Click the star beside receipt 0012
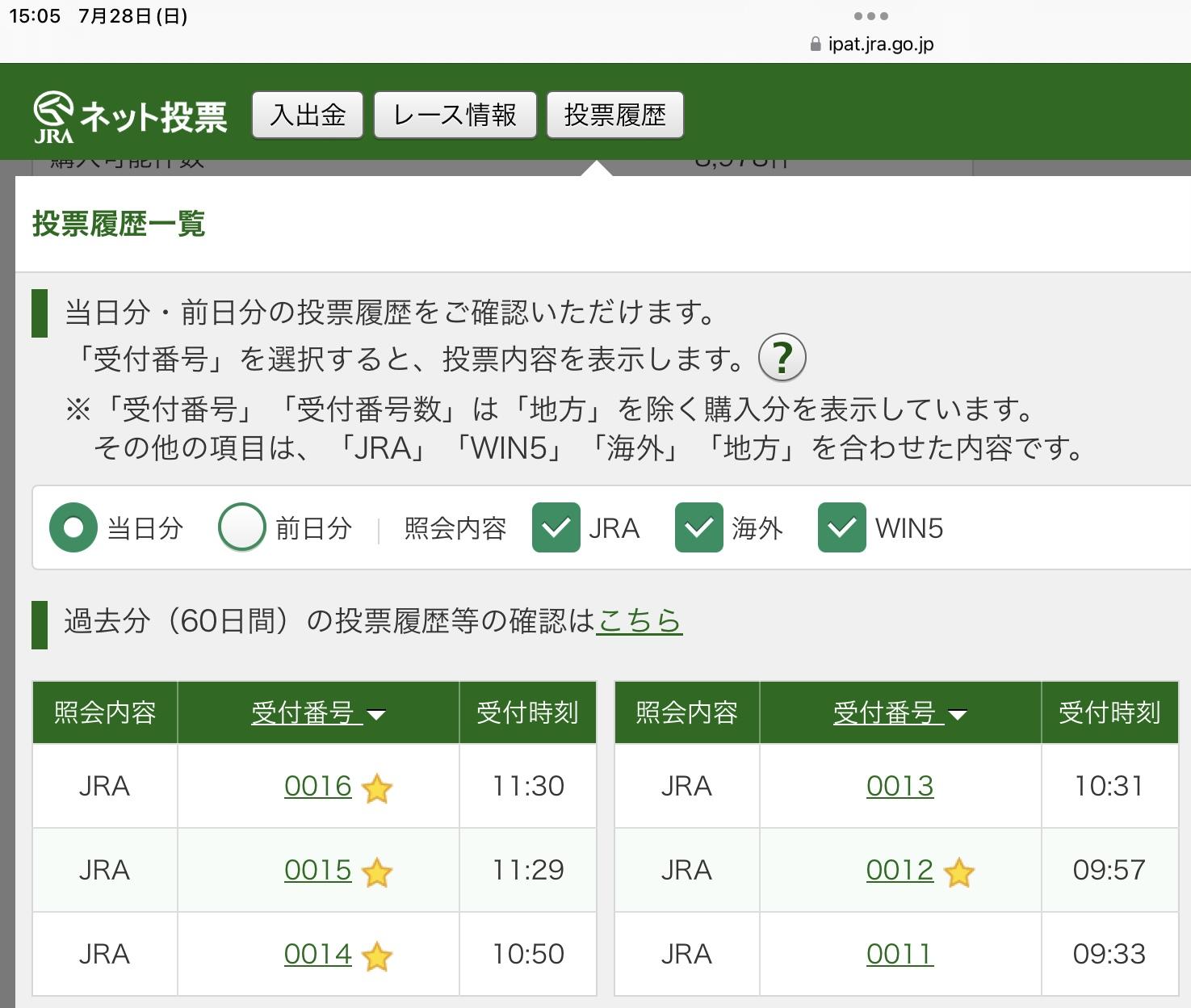This screenshot has height=1008, width=1191. (959, 872)
